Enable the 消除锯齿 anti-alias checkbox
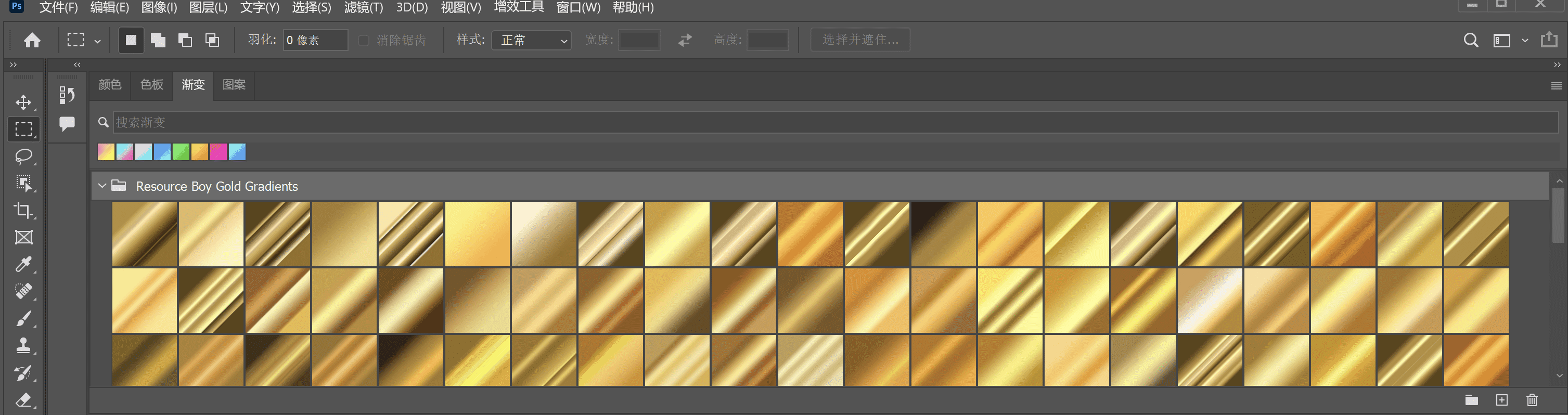This screenshot has width=1568, height=415. pyautogui.click(x=364, y=40)
